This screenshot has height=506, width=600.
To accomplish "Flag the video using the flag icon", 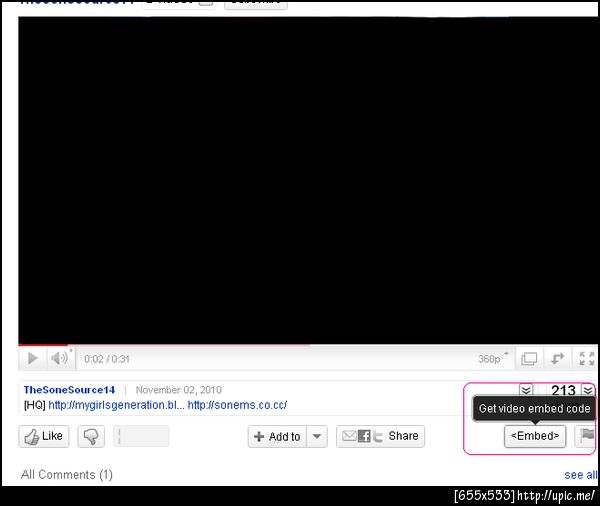I will click(x=587, y=436).
